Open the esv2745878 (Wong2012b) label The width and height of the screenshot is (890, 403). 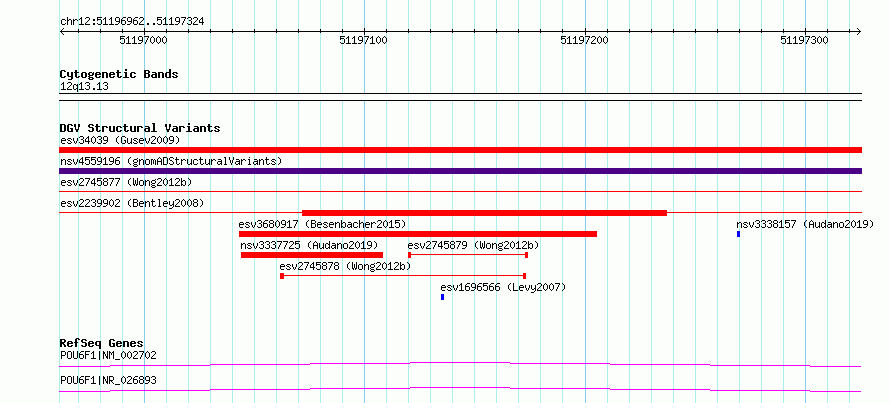click(x=345, y=266)
